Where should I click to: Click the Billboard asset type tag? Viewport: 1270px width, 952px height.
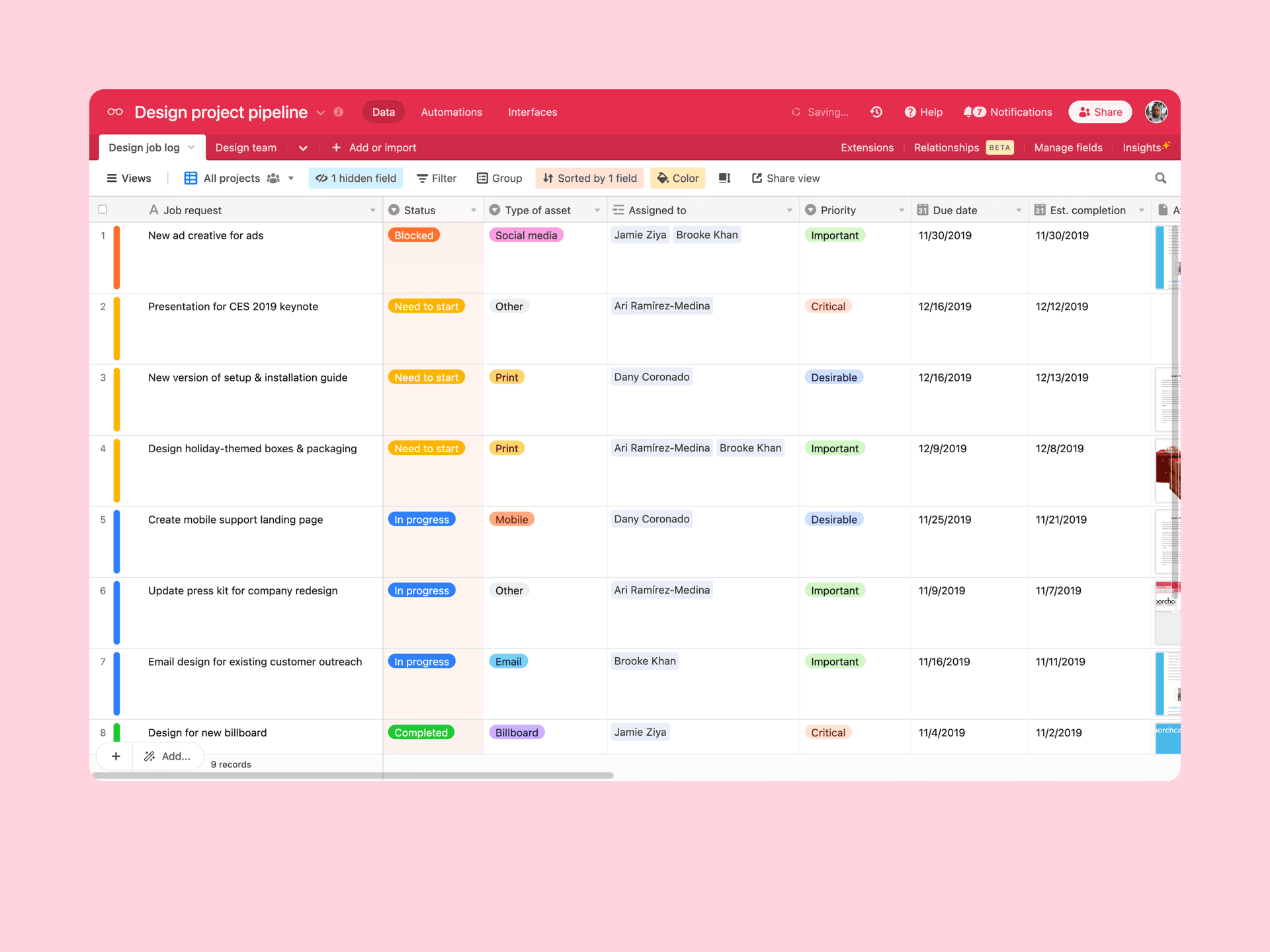coord(517,732)
